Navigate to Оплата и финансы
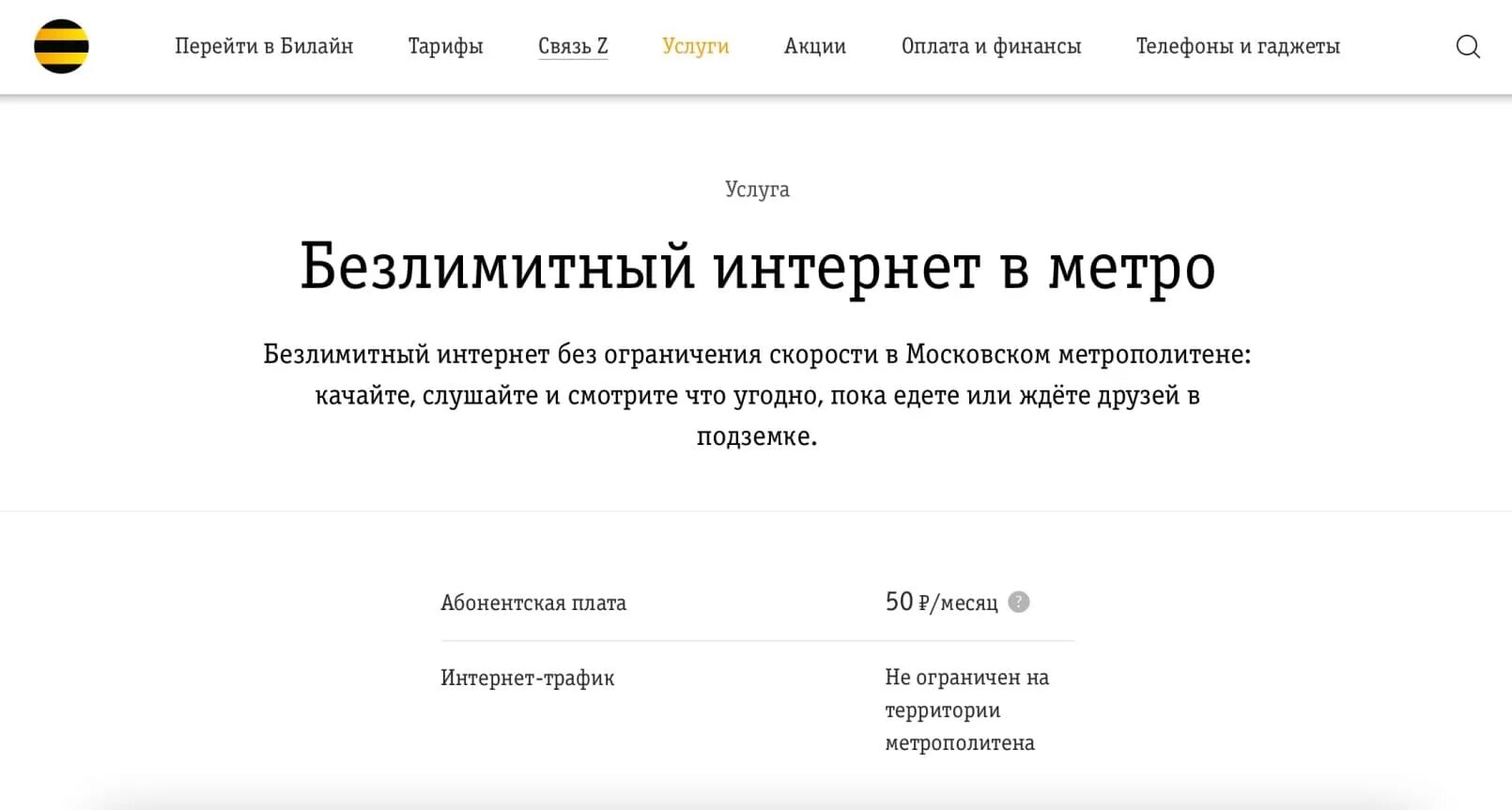 (991, 46)
